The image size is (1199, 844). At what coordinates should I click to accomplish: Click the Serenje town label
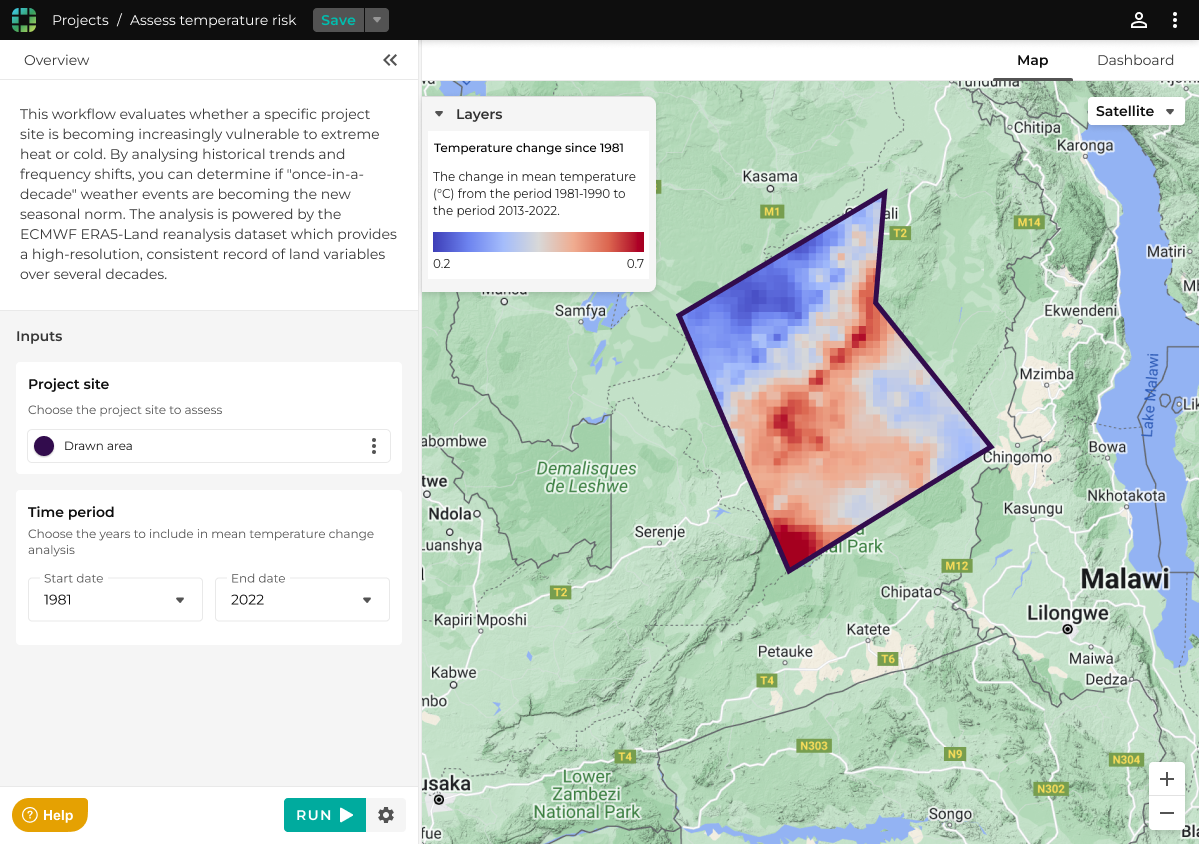(x=659, y=531)
